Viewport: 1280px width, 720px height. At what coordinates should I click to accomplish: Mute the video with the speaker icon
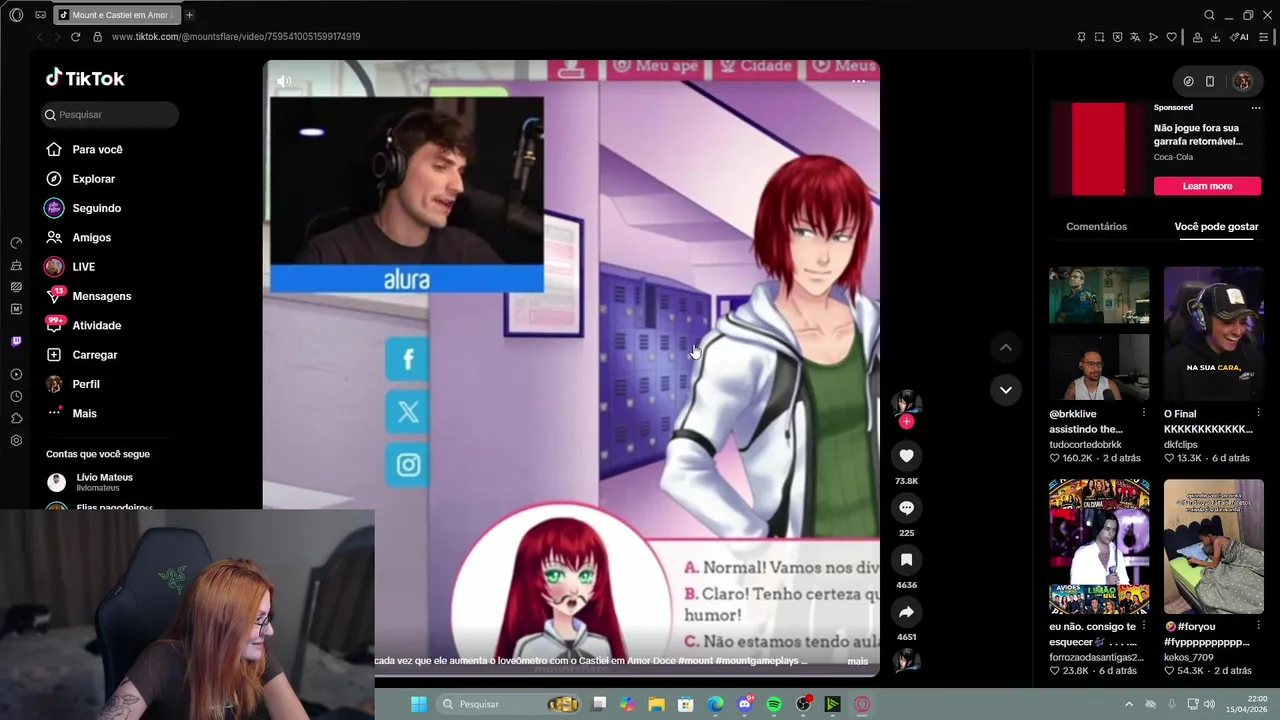[285, 81]
